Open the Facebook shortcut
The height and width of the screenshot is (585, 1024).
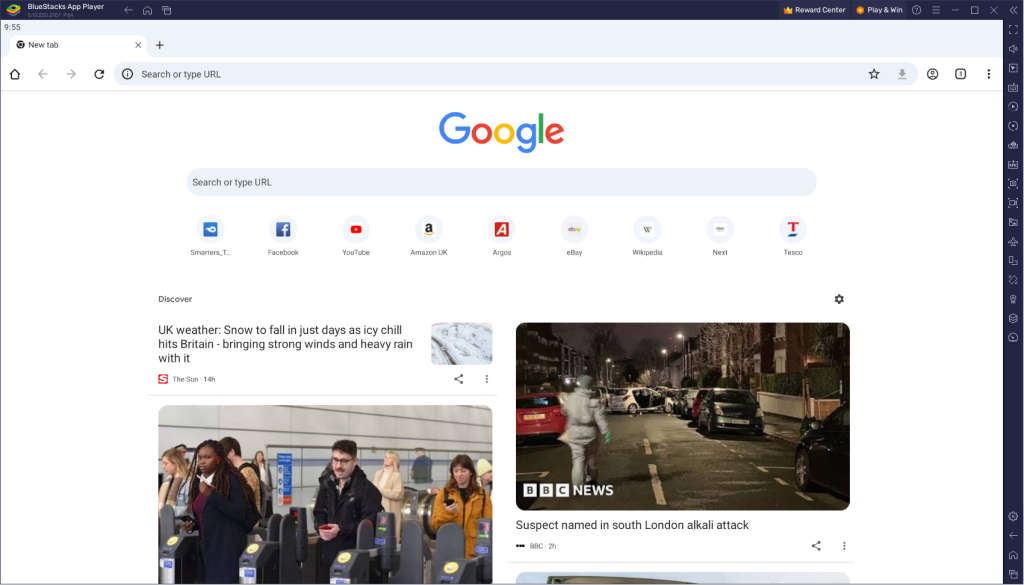[283, 236]
